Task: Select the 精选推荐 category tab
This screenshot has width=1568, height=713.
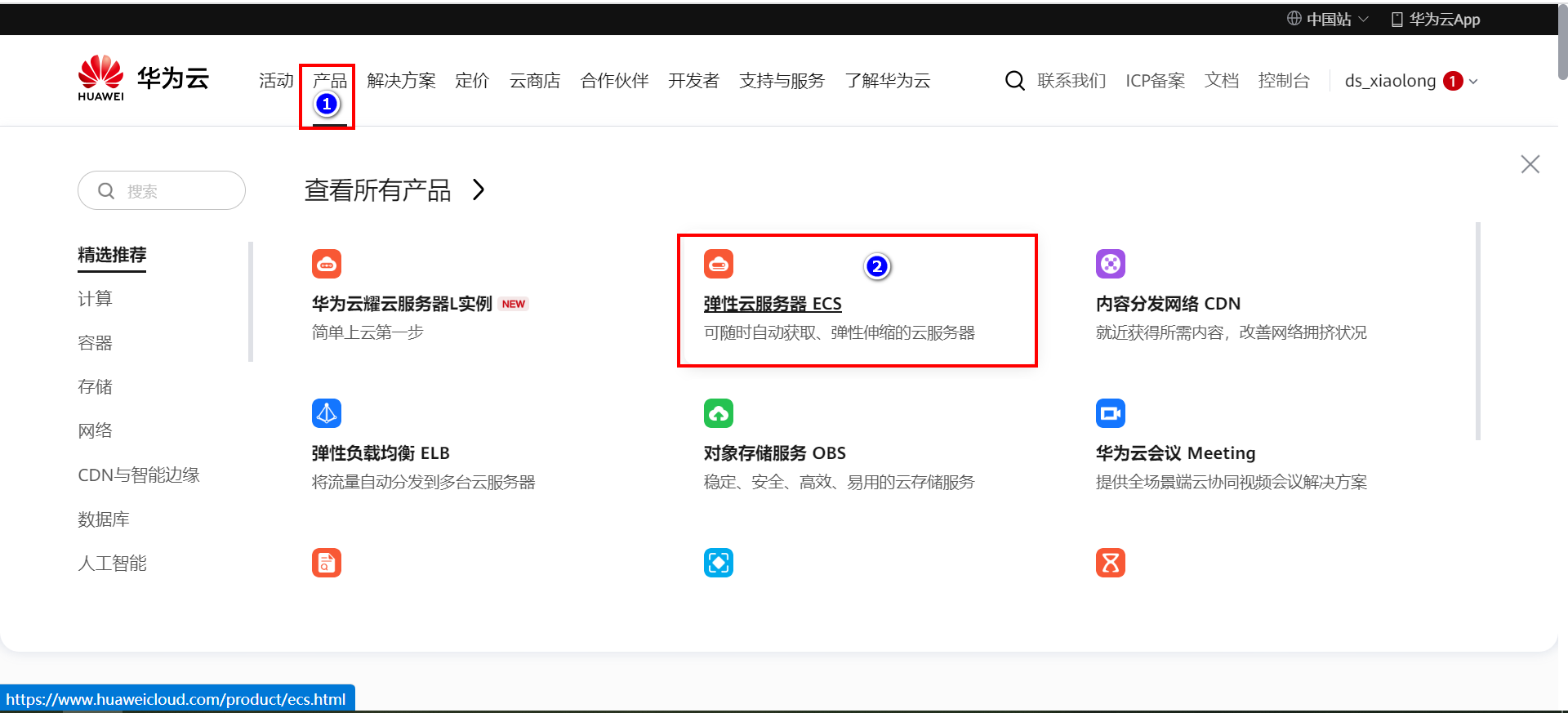Action: [x=112, y=255]
